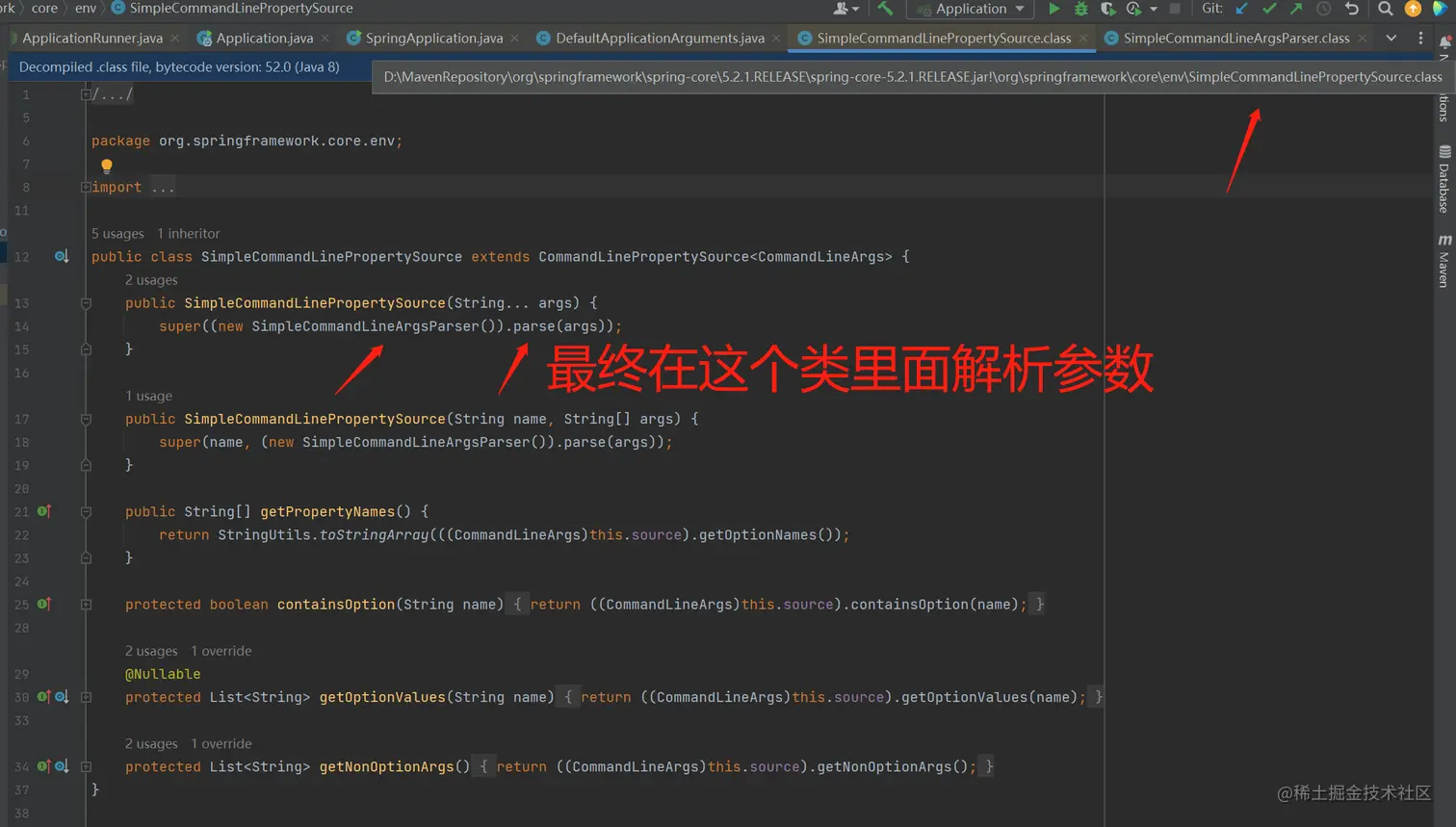Screen dimensions: 1456x827
Task: Update project using the blue Git arrow
Action: click(1241, 9)
